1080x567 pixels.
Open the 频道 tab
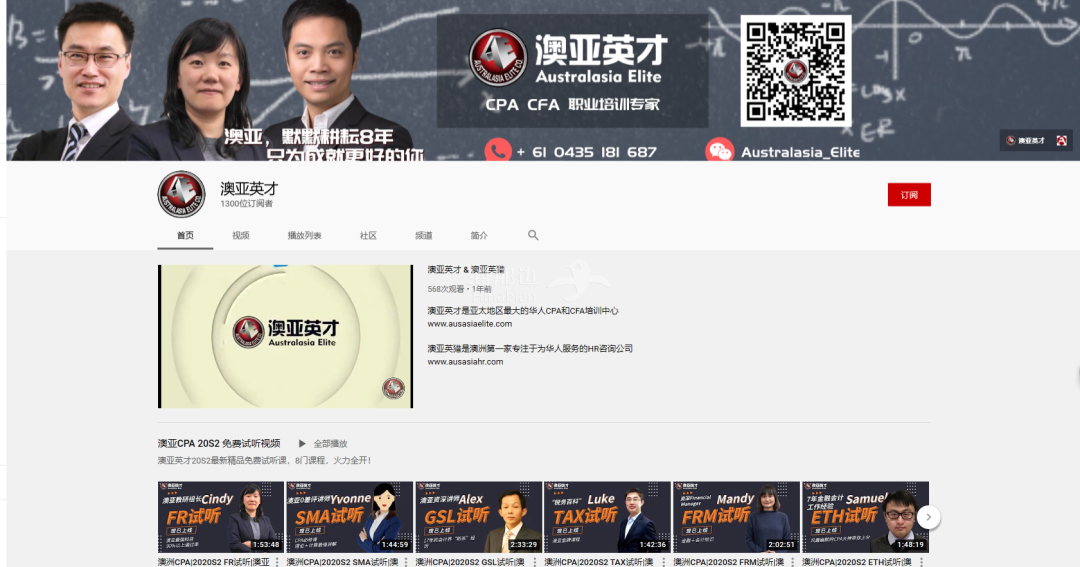pyautogui.click(x=424, y=236)
